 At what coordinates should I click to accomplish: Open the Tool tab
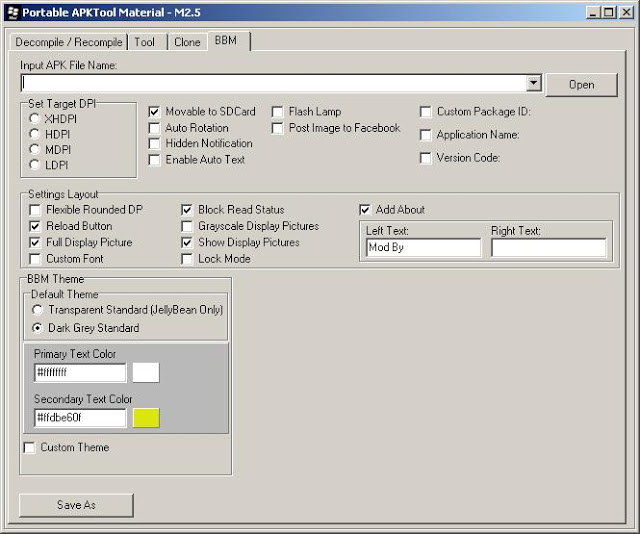pyautogui.click(x=145, y=42)
